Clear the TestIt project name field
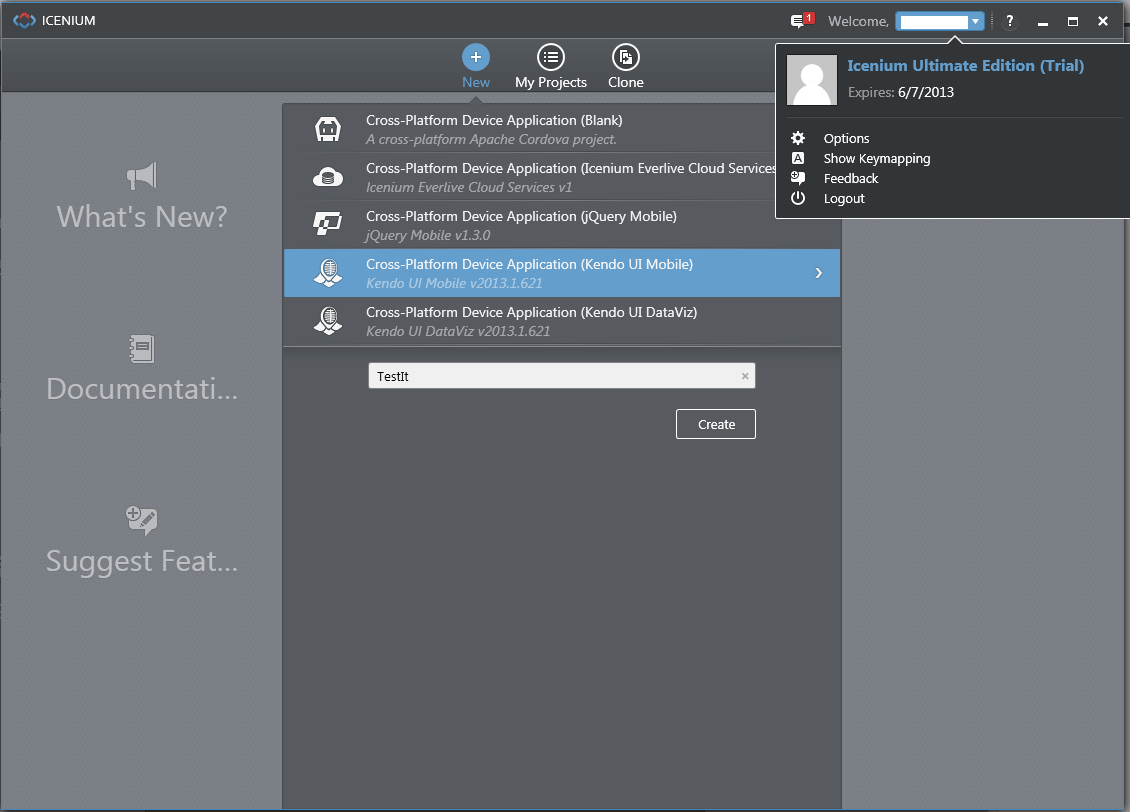 point(745,376)
